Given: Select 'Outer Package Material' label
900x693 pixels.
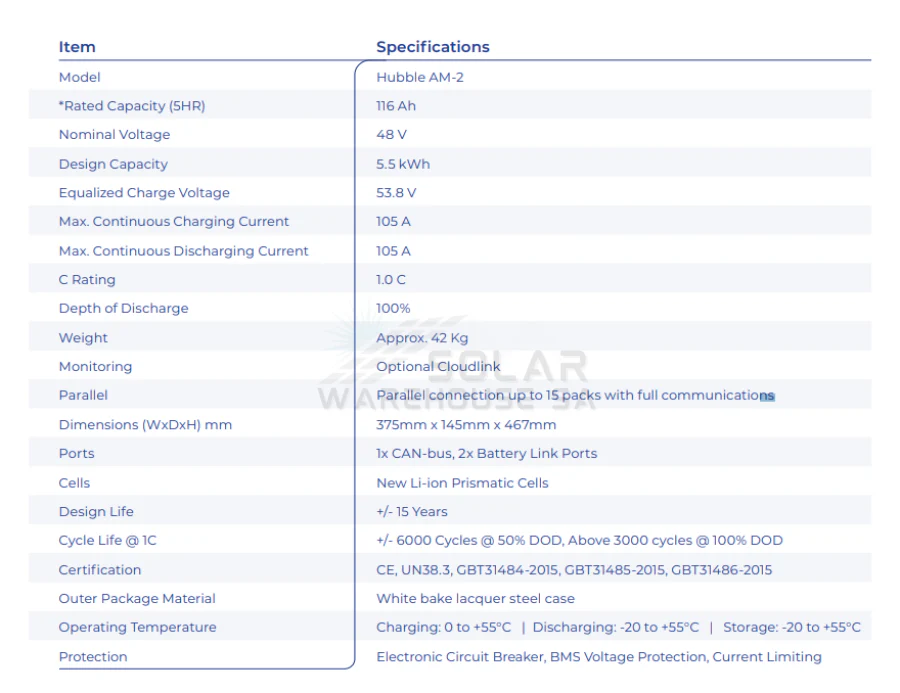Looking at the screenshot, I should (x=137, y=598).
